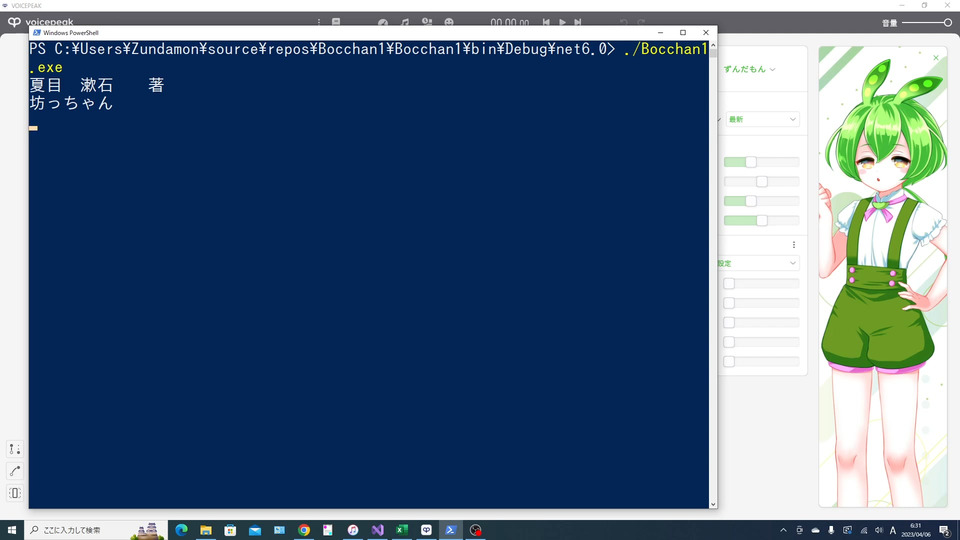Open the notification center icon
This screenshot has height=540, width=960.
coord(945,530)
